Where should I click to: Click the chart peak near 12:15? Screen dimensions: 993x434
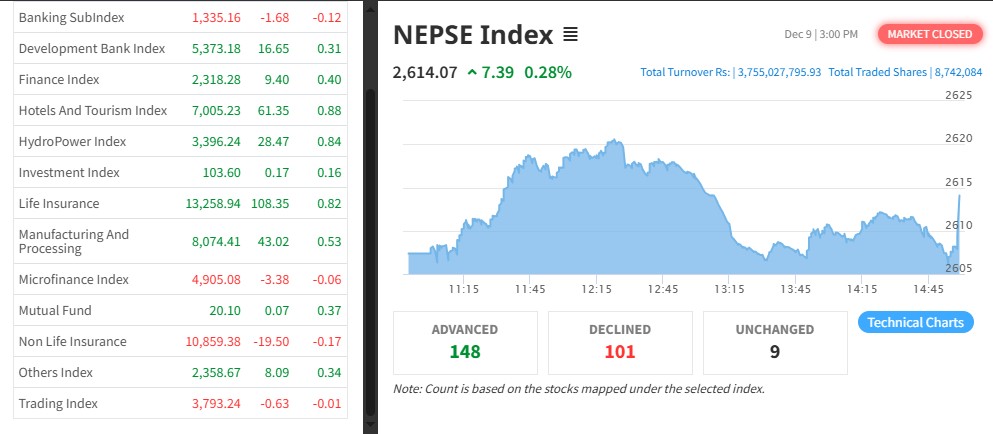[x=607, y=144]
